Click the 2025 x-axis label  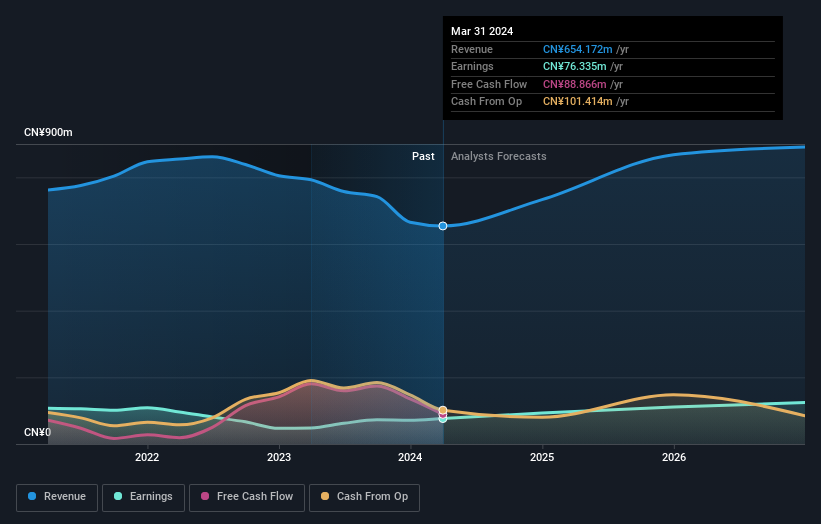pyautogui.click(x=542, y=457)
